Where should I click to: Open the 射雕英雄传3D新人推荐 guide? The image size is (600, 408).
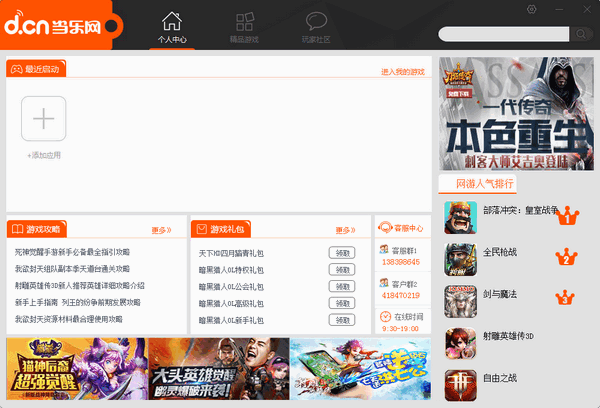coord(80,286)
